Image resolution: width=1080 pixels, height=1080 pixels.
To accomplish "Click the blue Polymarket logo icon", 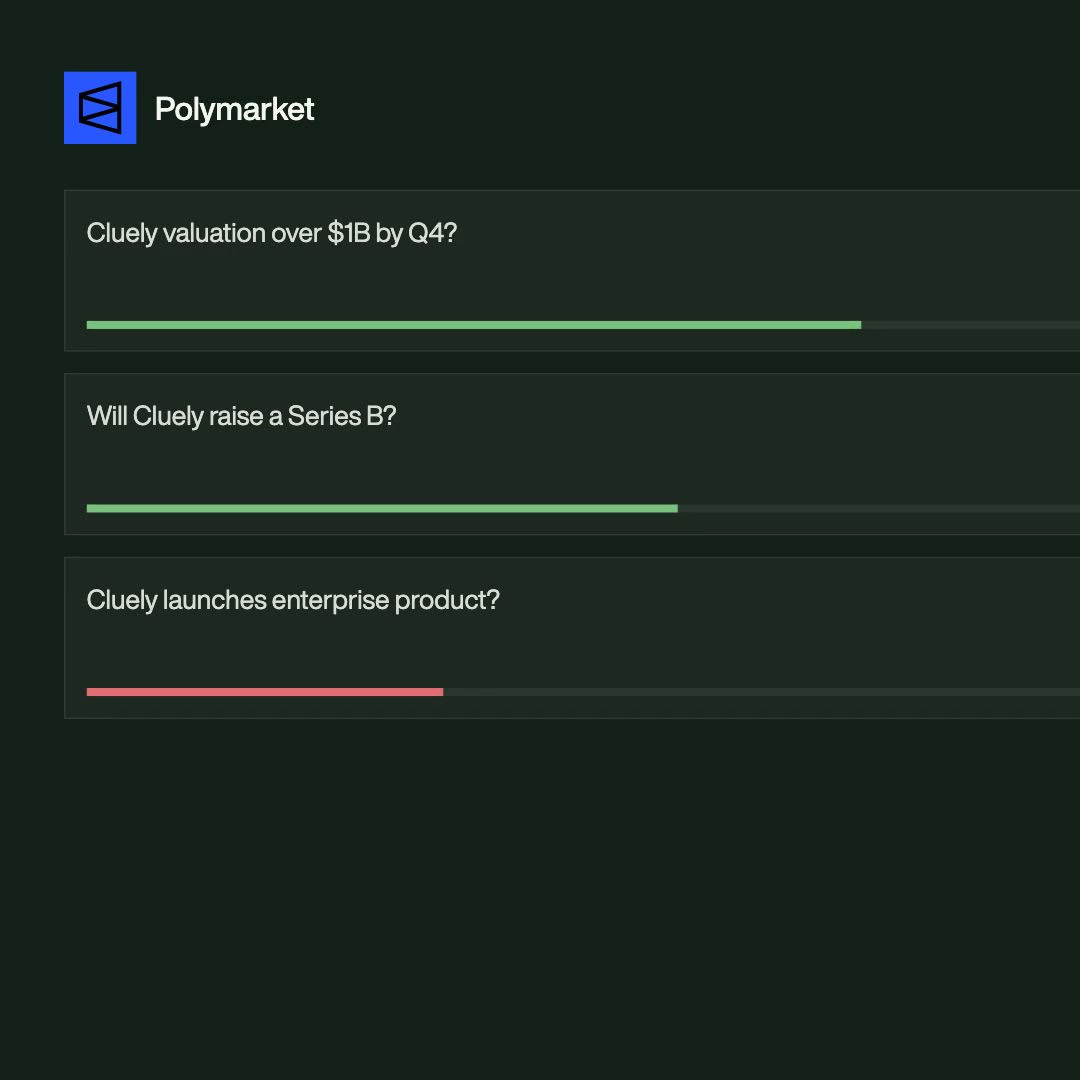I will [100, 107].
